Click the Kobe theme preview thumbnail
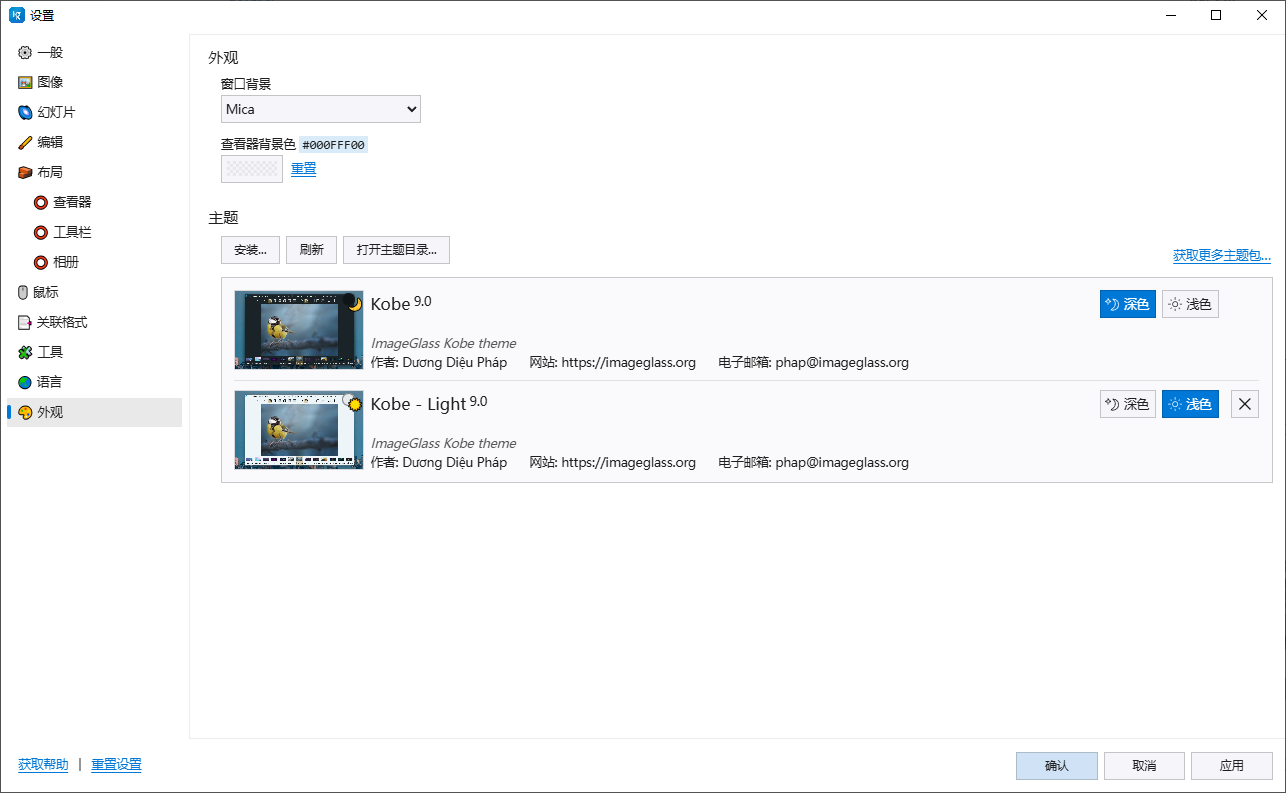 pyautogui.click(x=299, y=330)
